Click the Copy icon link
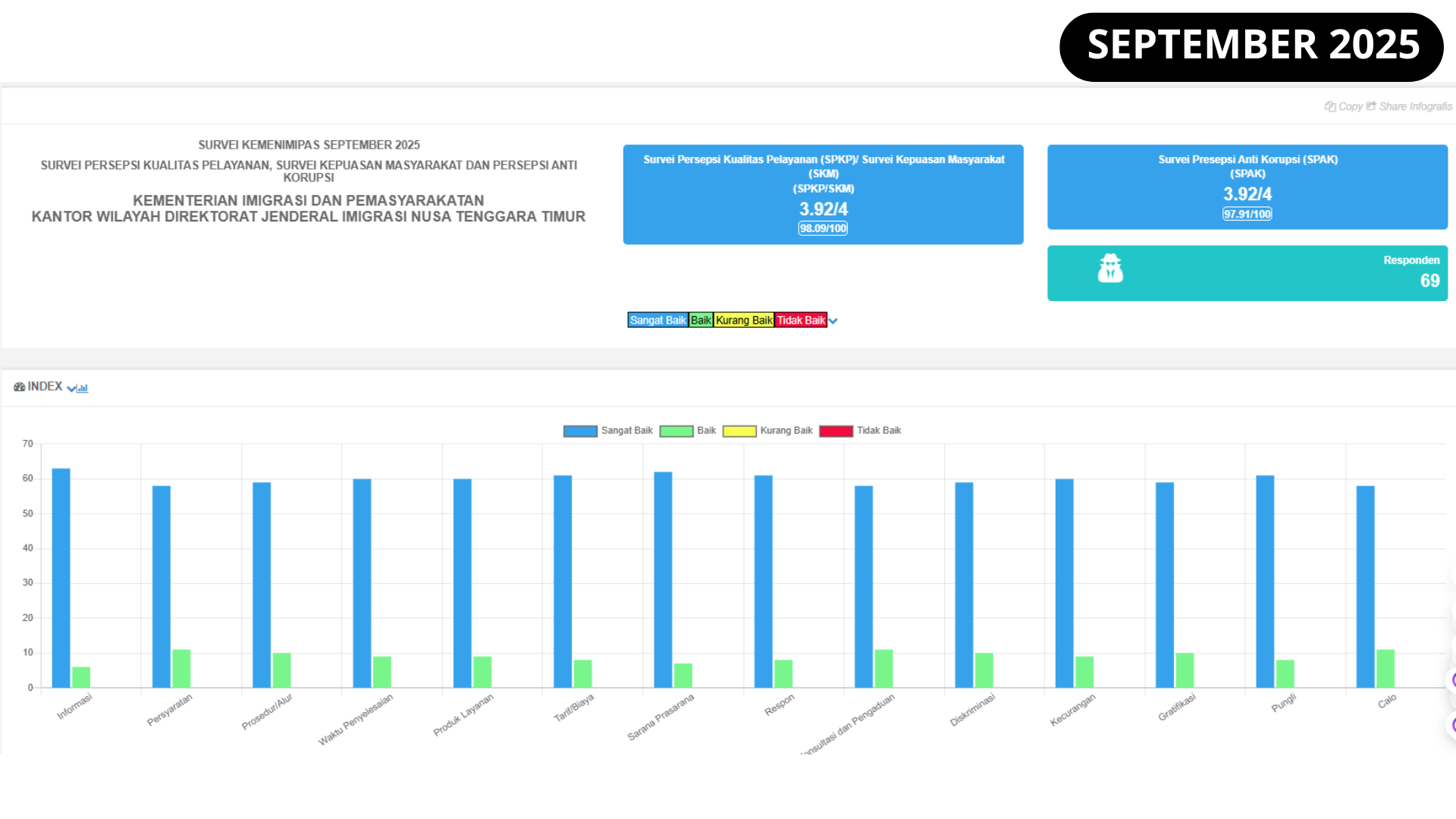 1330,107
